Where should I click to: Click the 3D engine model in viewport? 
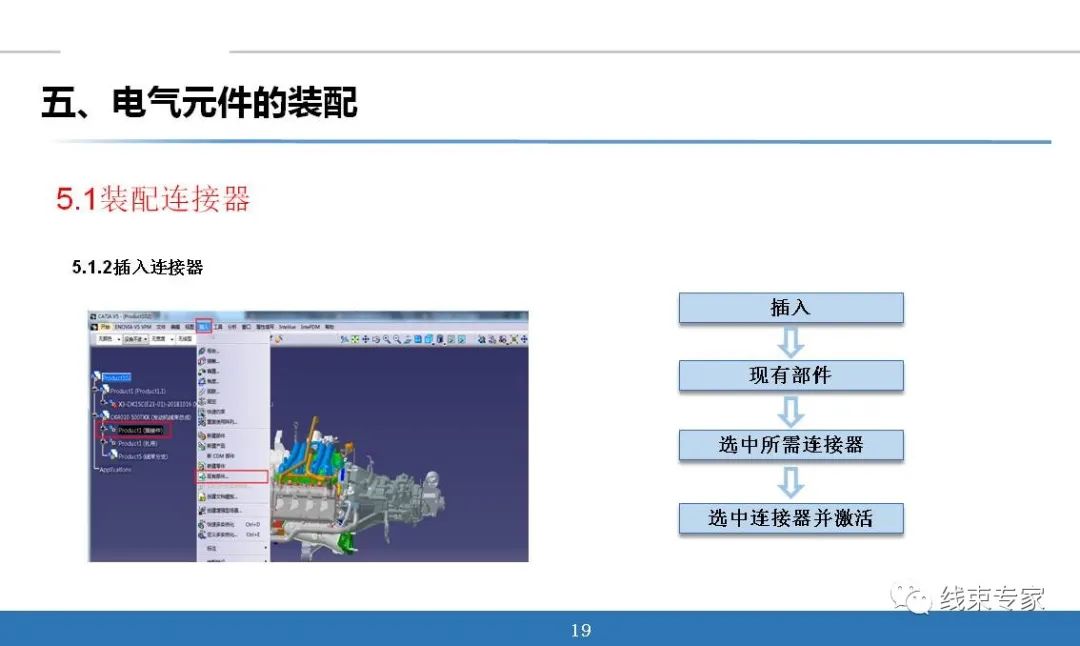pos(355,486)
